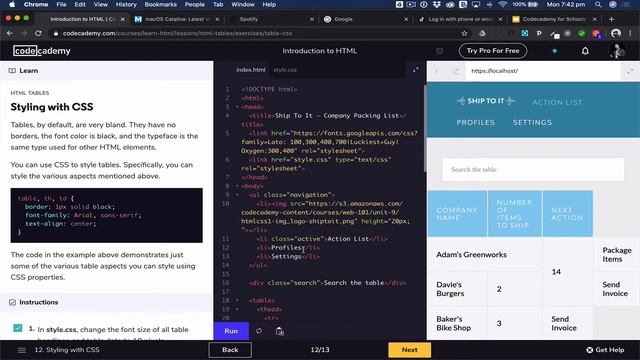Collapse the body tag on line 8
Screen dimensions: 640x360
(237, 186)
